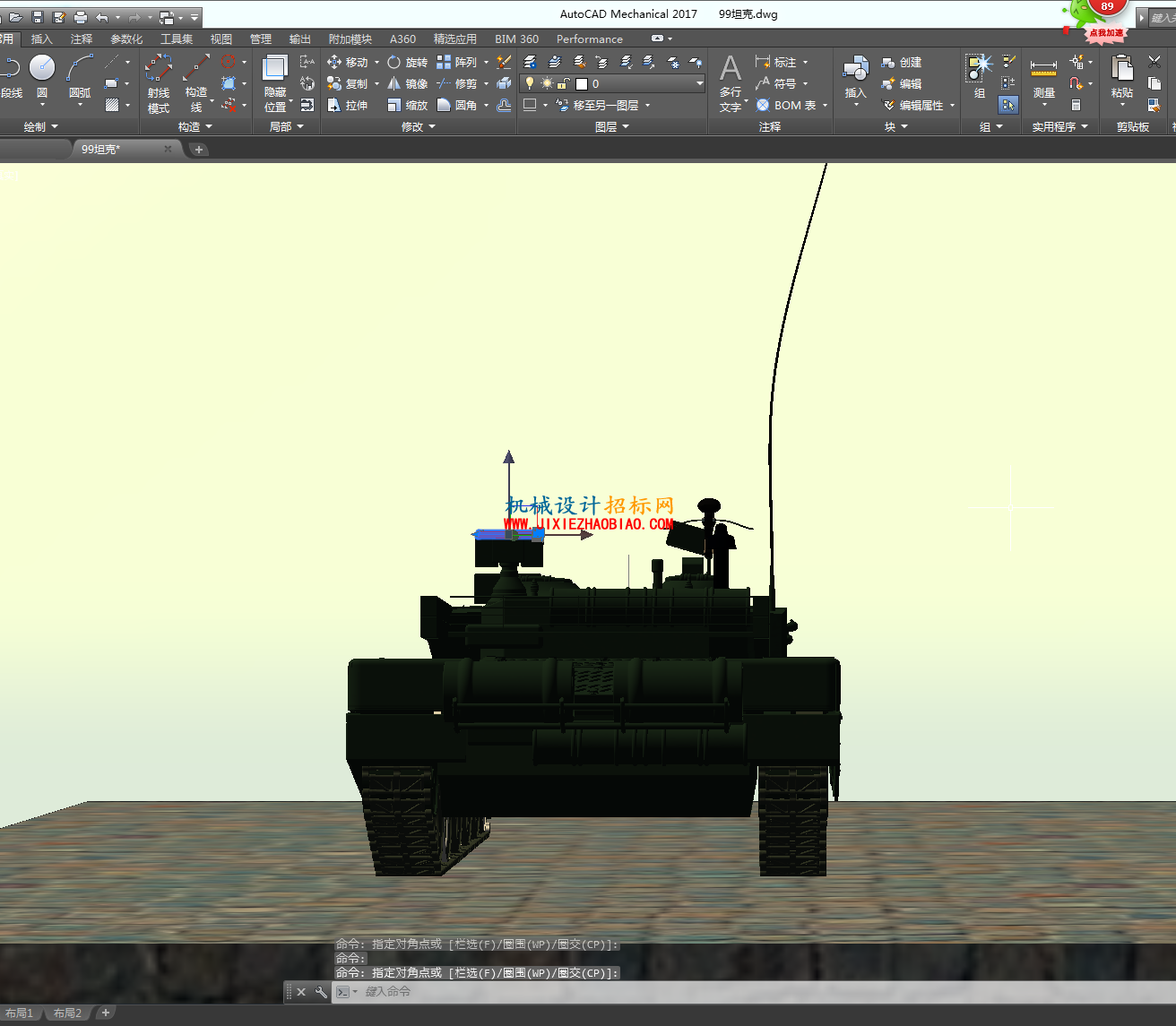Open the 插入 (Insert) ribbon tab
The image size is (1176, 1026).
coord(42,39)
